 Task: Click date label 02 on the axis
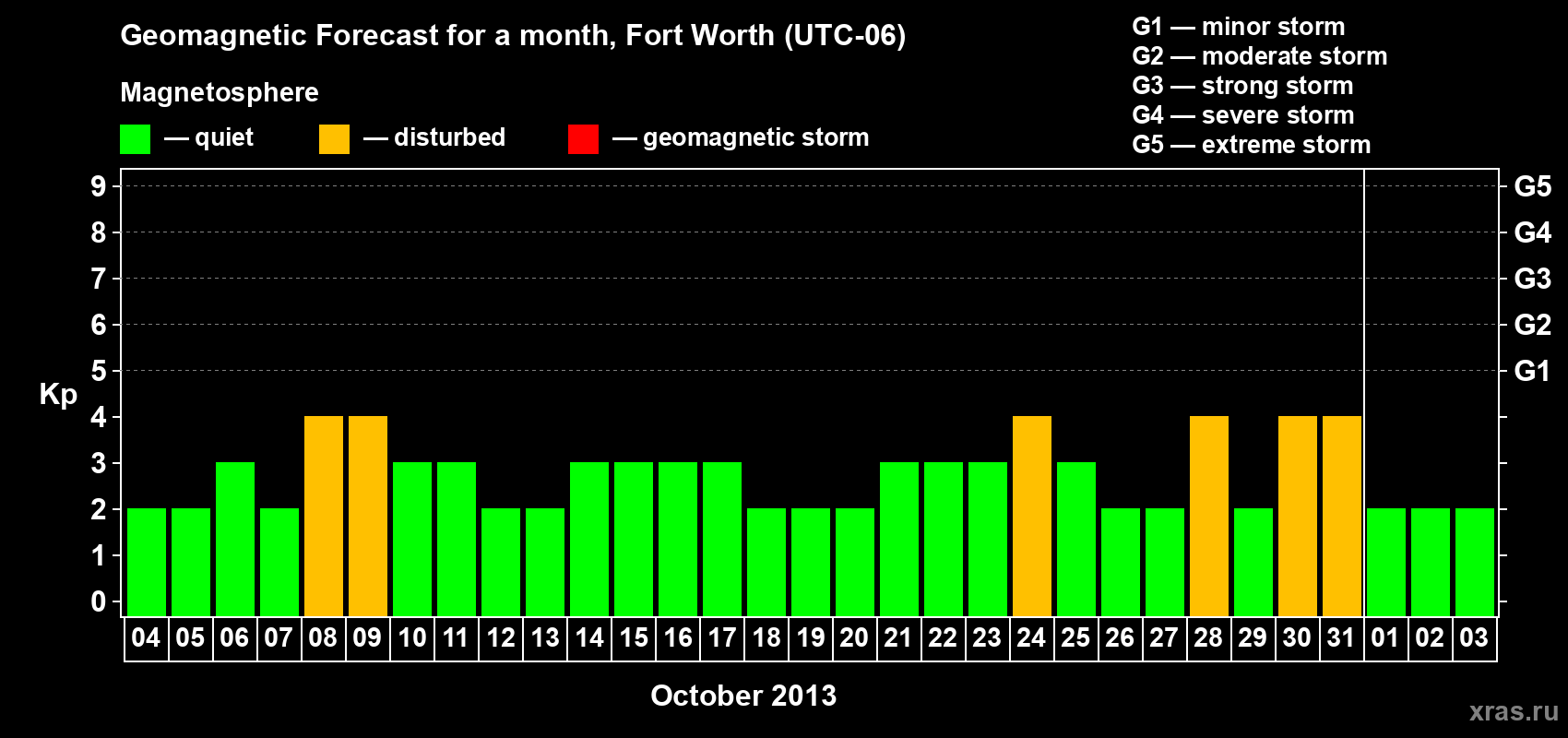pos(1430,638)
